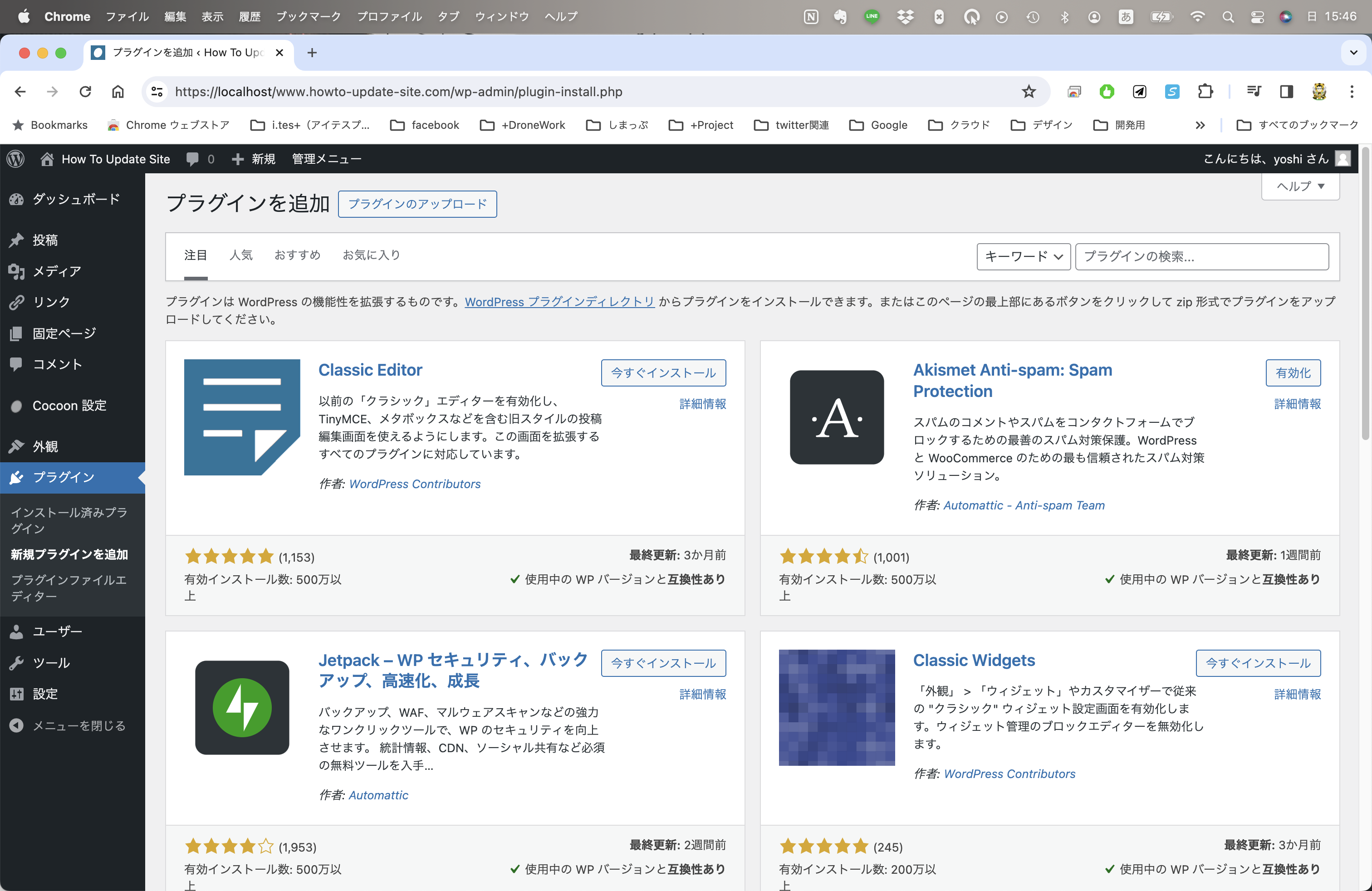Open site information icon in address bar
This screenshot has width=1372, height=891.
(x=157, y=92)
